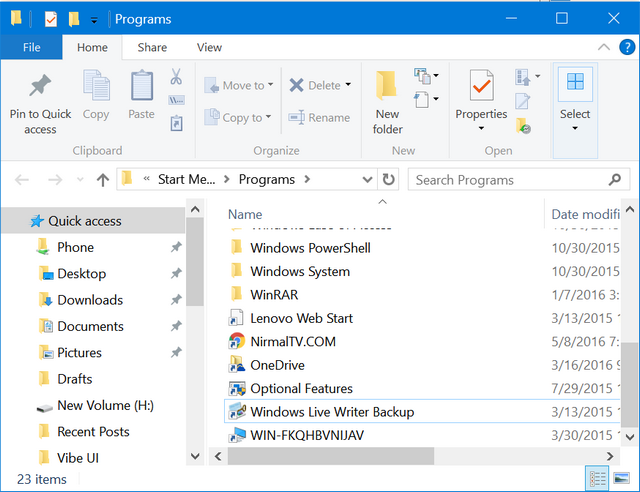
Task: Click the file list horizontal scrollbar thumb
Action: coord(331,456)
